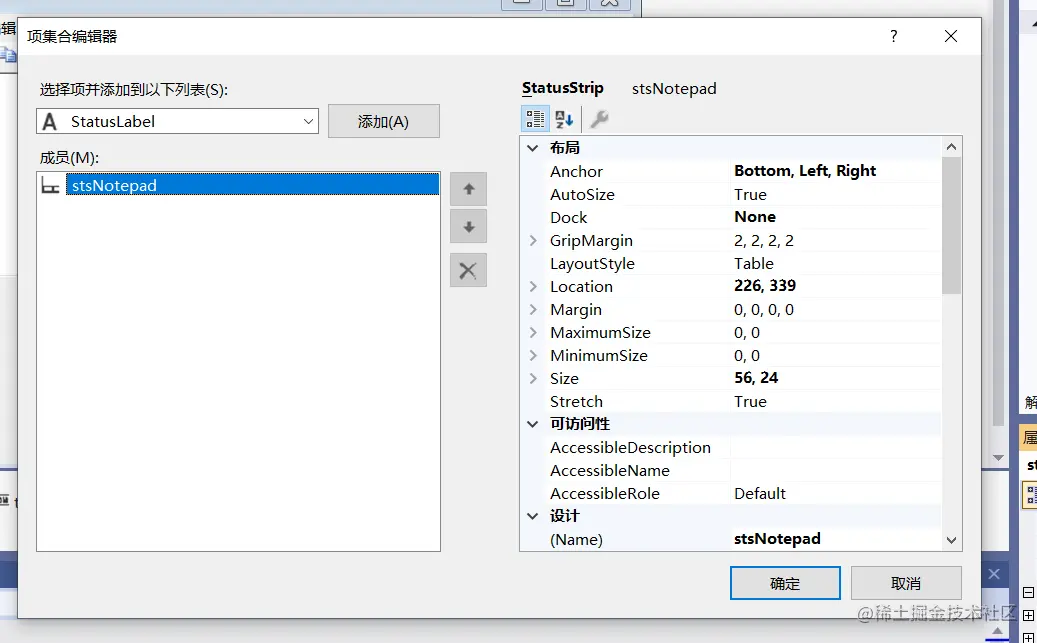
Task: Click the AccessibleName value field
Action: (x=835, y=470)
